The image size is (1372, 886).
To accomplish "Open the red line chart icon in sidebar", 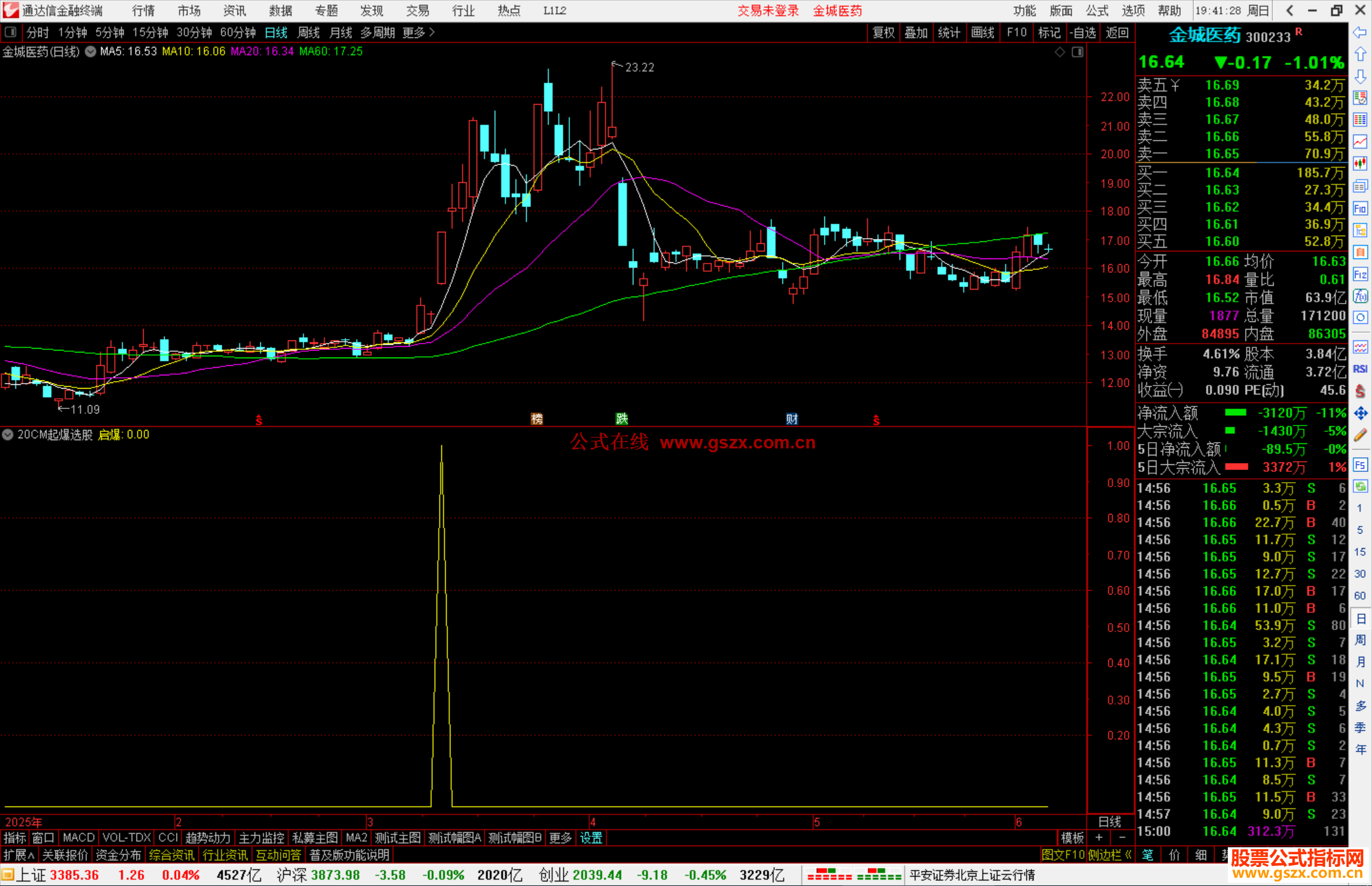I will point(1360,142).
